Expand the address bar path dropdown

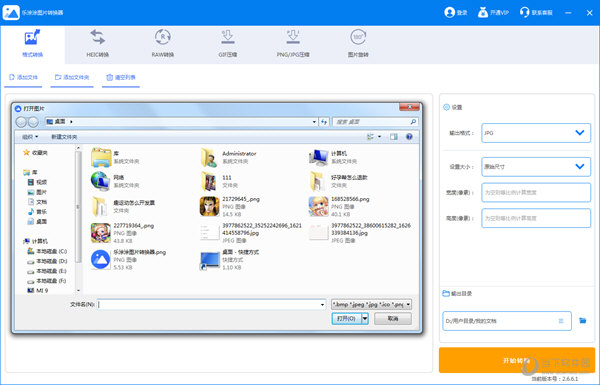(x=314, y=122)
